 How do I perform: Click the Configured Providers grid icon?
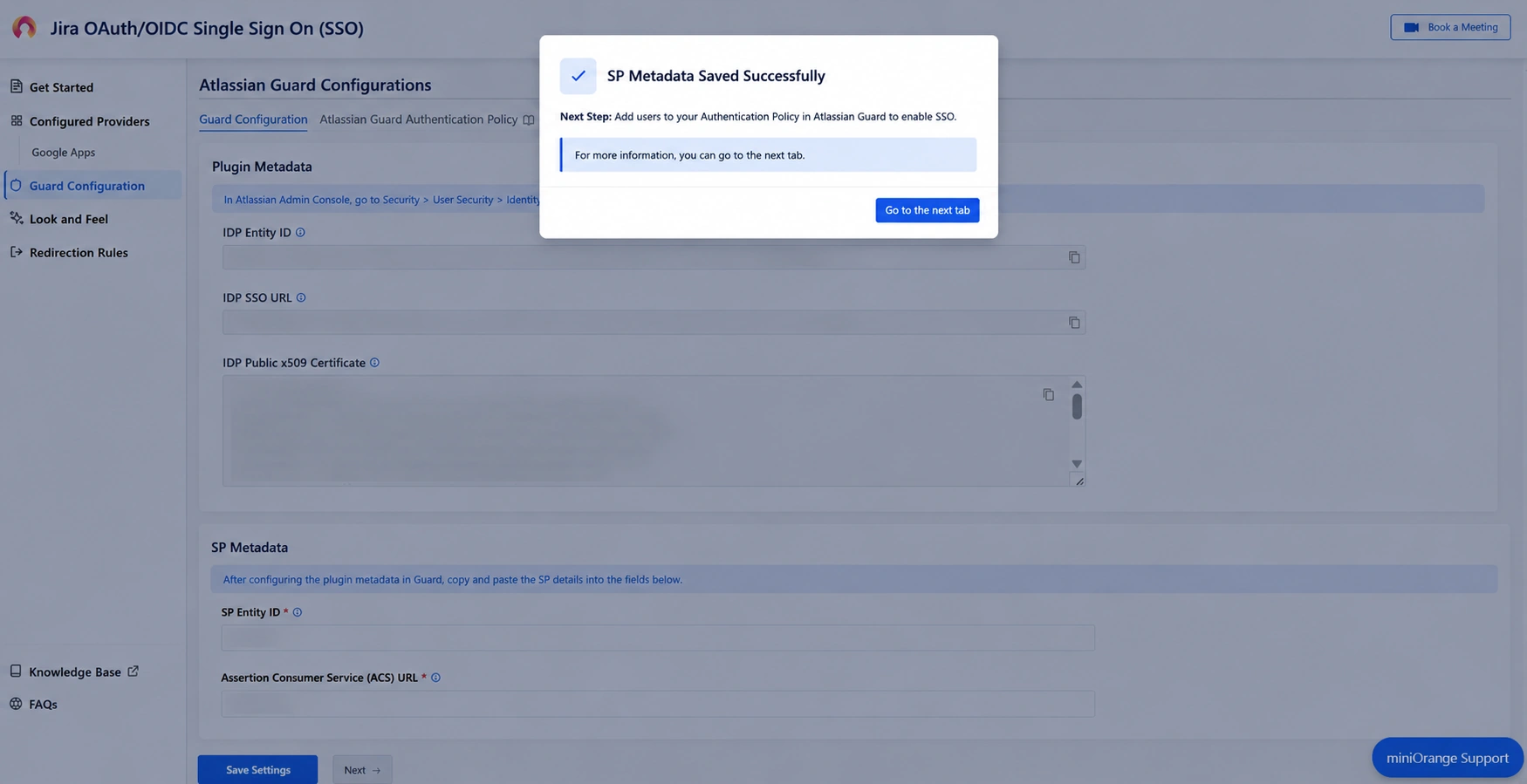[16, 120]
